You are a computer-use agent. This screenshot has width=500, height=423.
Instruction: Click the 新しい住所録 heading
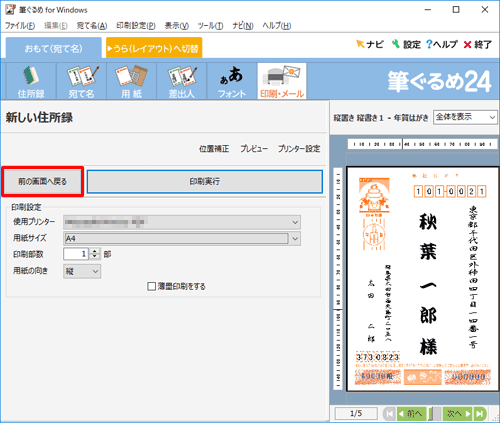pyautogui.click(x=39, y=118)
